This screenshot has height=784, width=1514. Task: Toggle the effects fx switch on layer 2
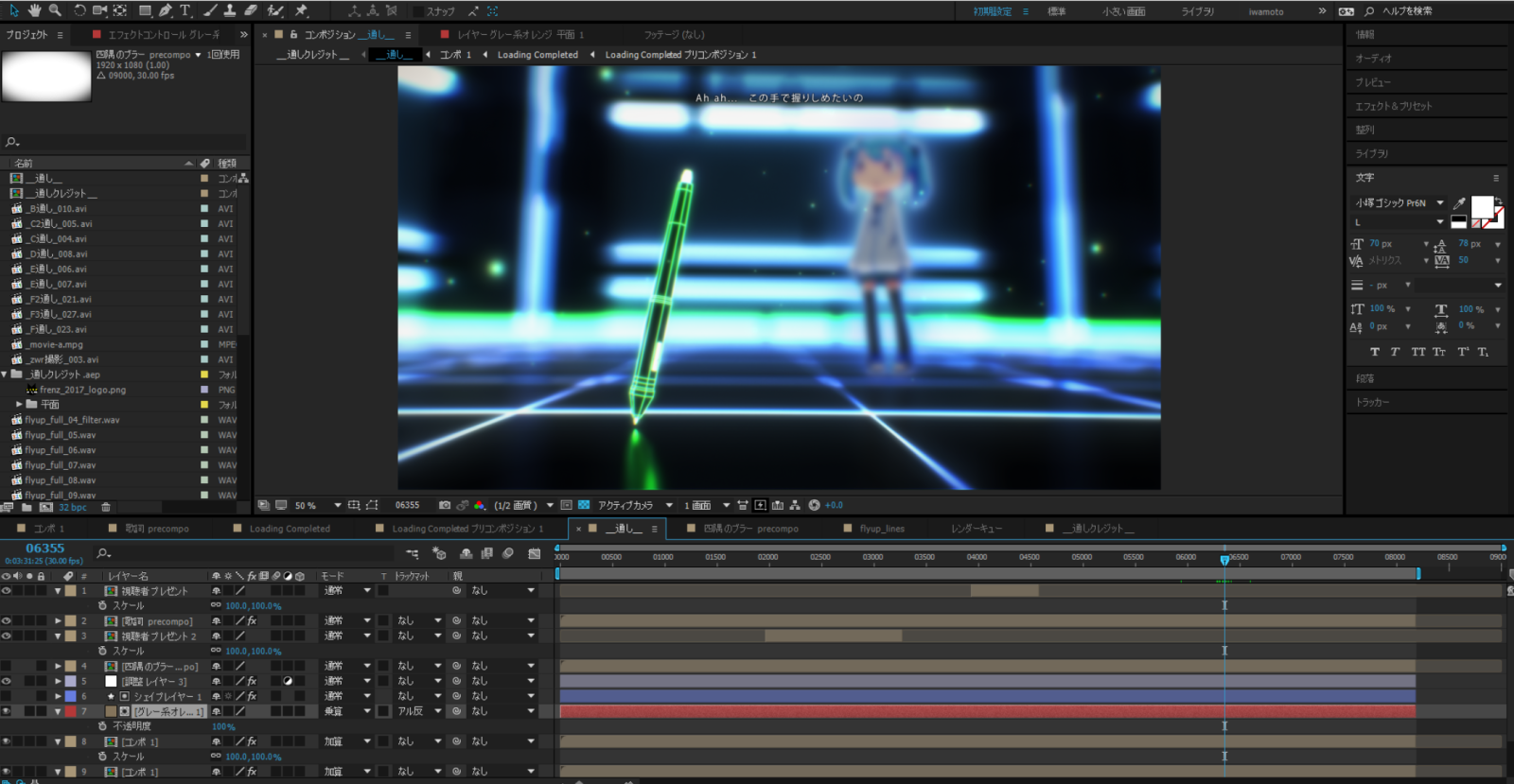pos(252,620)
